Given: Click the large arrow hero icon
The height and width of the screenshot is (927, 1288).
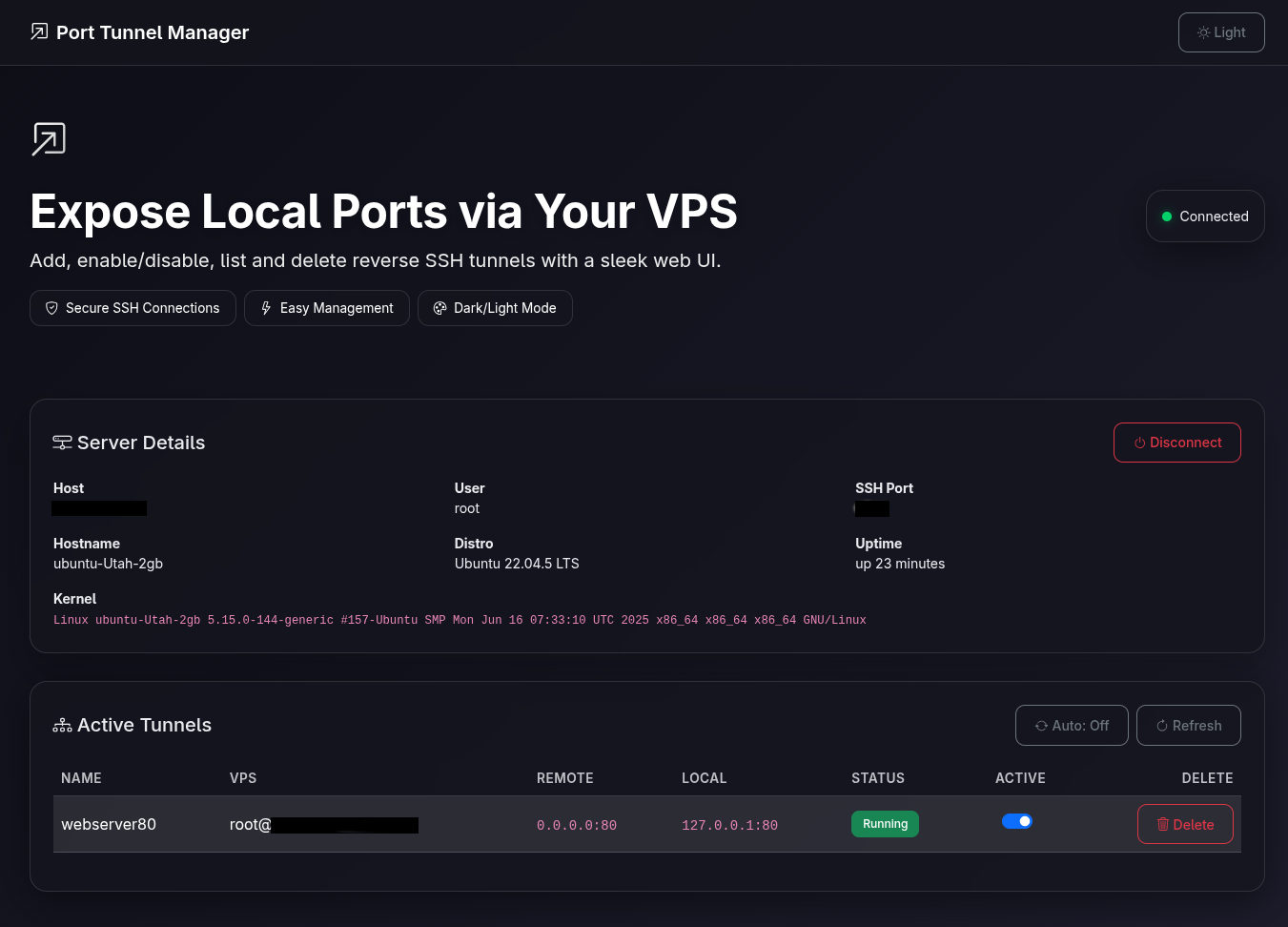Looking at the screenshot, I should [49, 139].
